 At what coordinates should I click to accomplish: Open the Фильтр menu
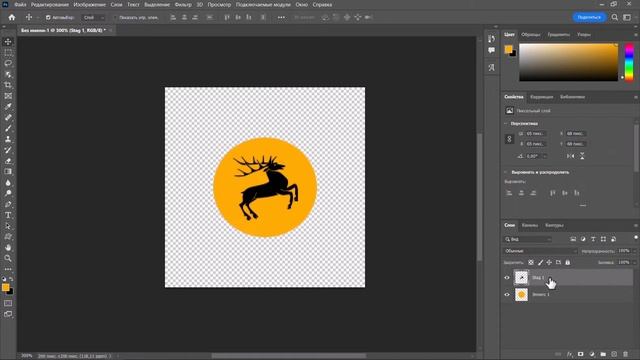click(x=183, y=4)
